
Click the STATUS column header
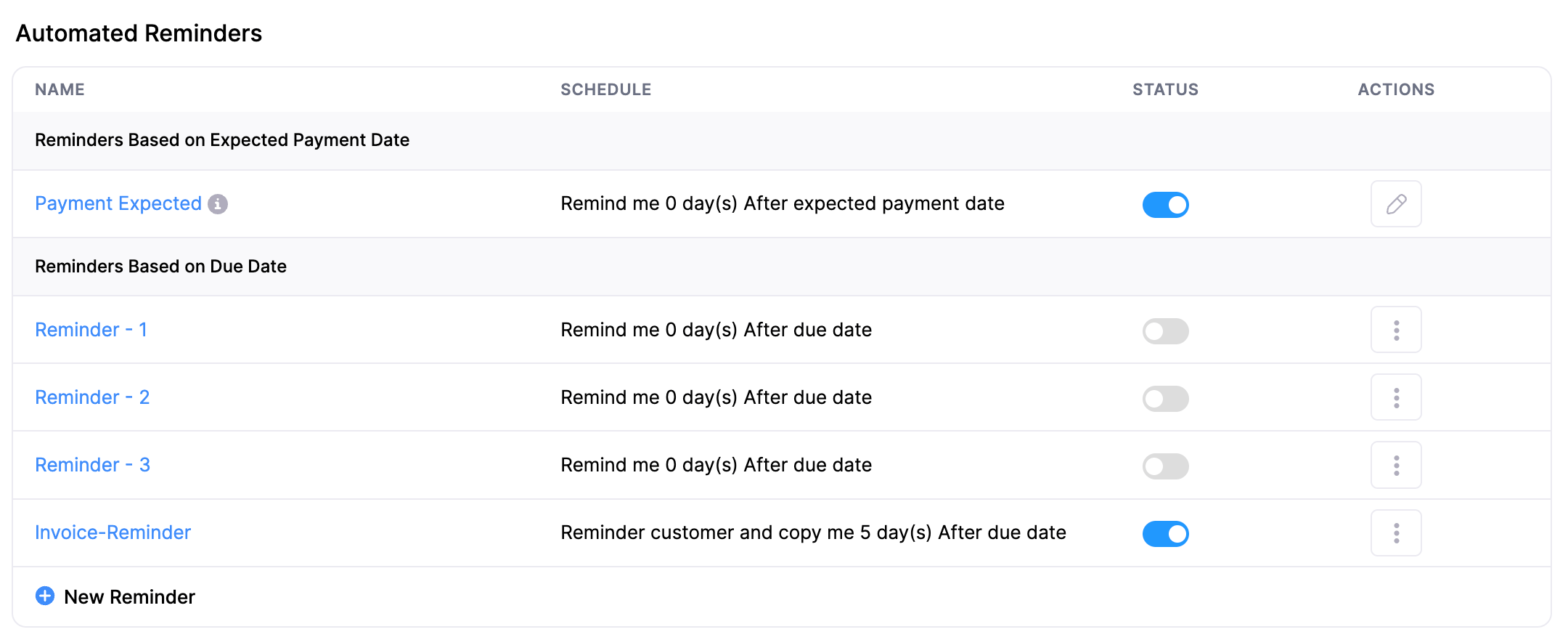click(x=1165, y=89)
